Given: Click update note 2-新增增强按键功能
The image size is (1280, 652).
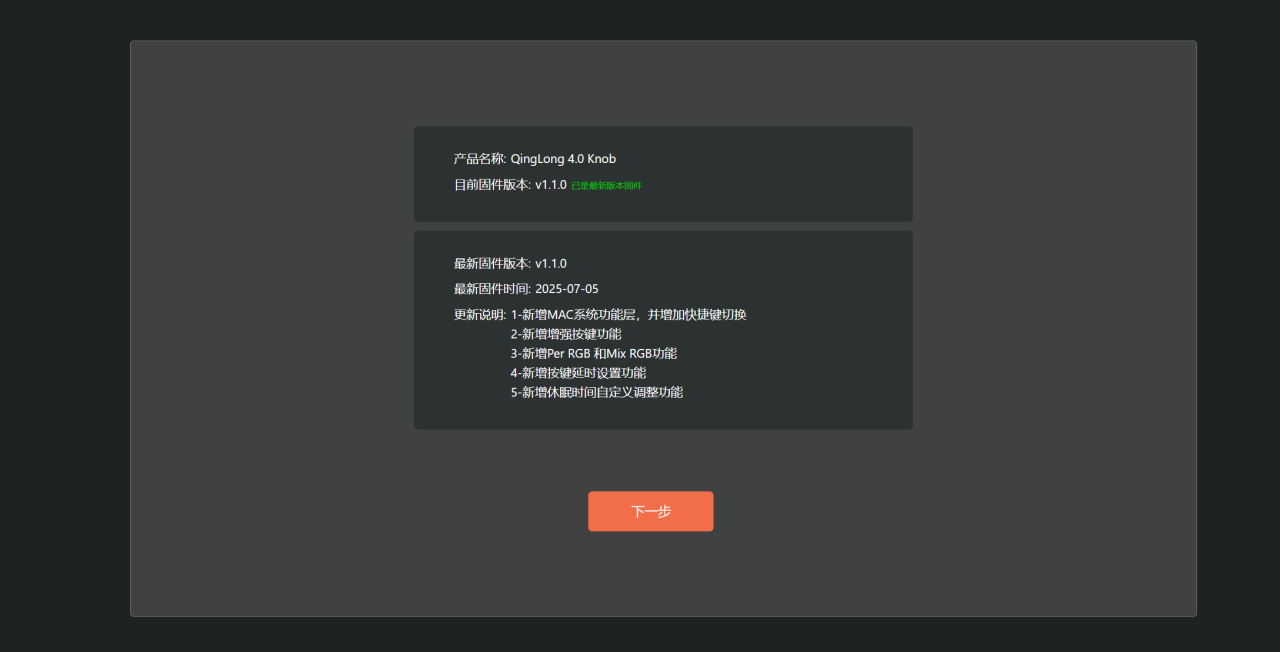Looking at the screenshot, I should pyautogui.click(x=566, y=334).
